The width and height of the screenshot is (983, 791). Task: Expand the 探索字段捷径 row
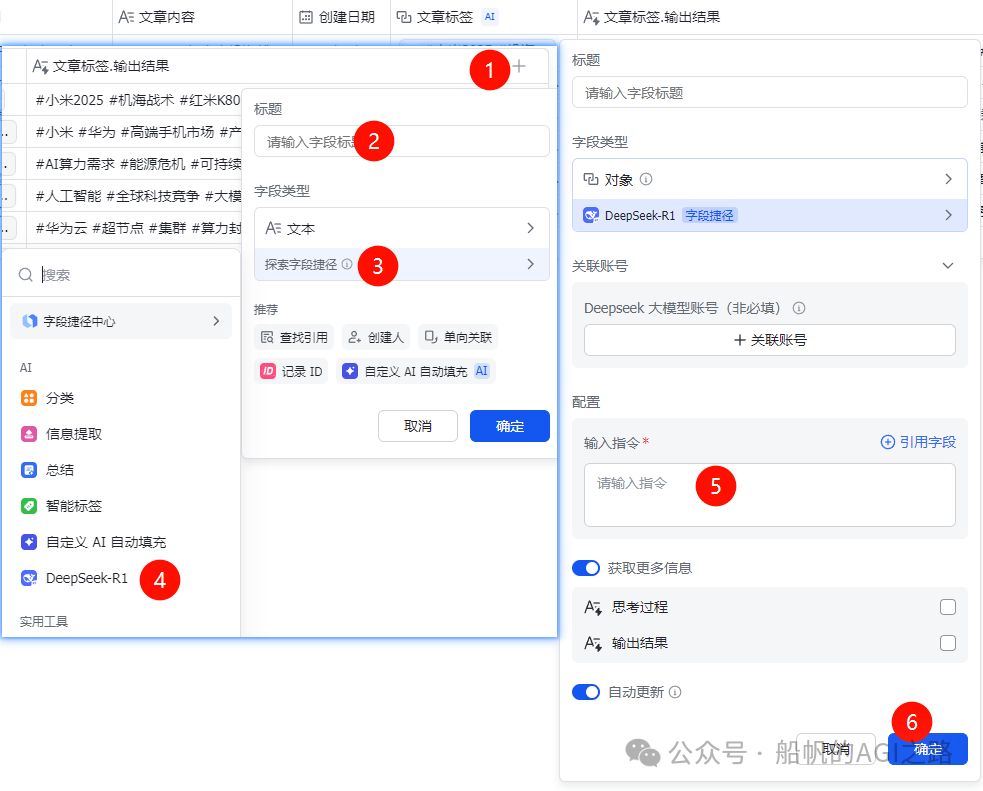tap(402, 264)
